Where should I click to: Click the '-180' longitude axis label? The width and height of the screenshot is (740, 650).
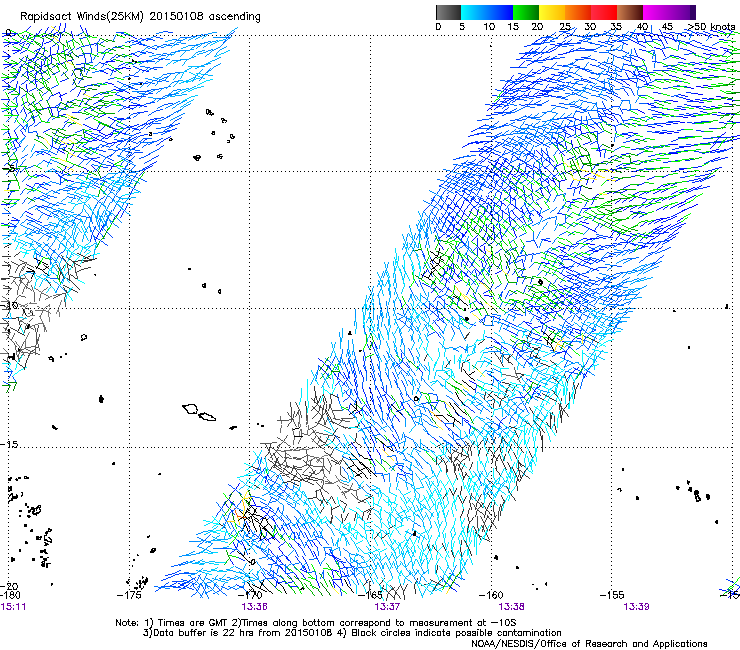tap(10, 595)
